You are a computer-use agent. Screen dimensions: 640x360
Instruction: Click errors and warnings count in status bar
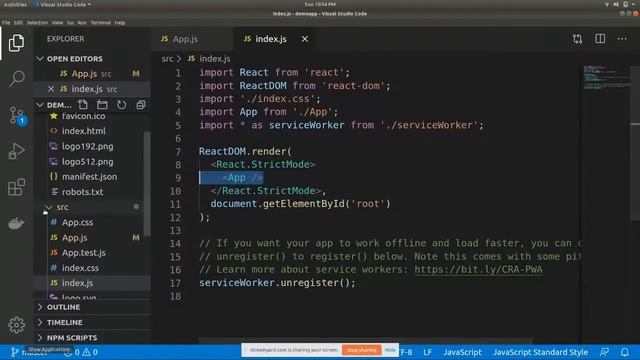pos(81,352)
